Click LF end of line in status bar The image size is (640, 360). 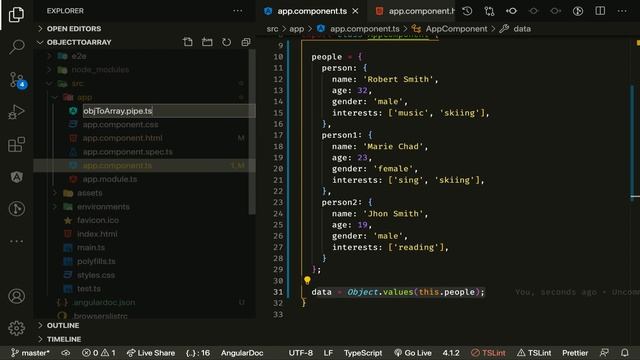click(x=328, y=353)
